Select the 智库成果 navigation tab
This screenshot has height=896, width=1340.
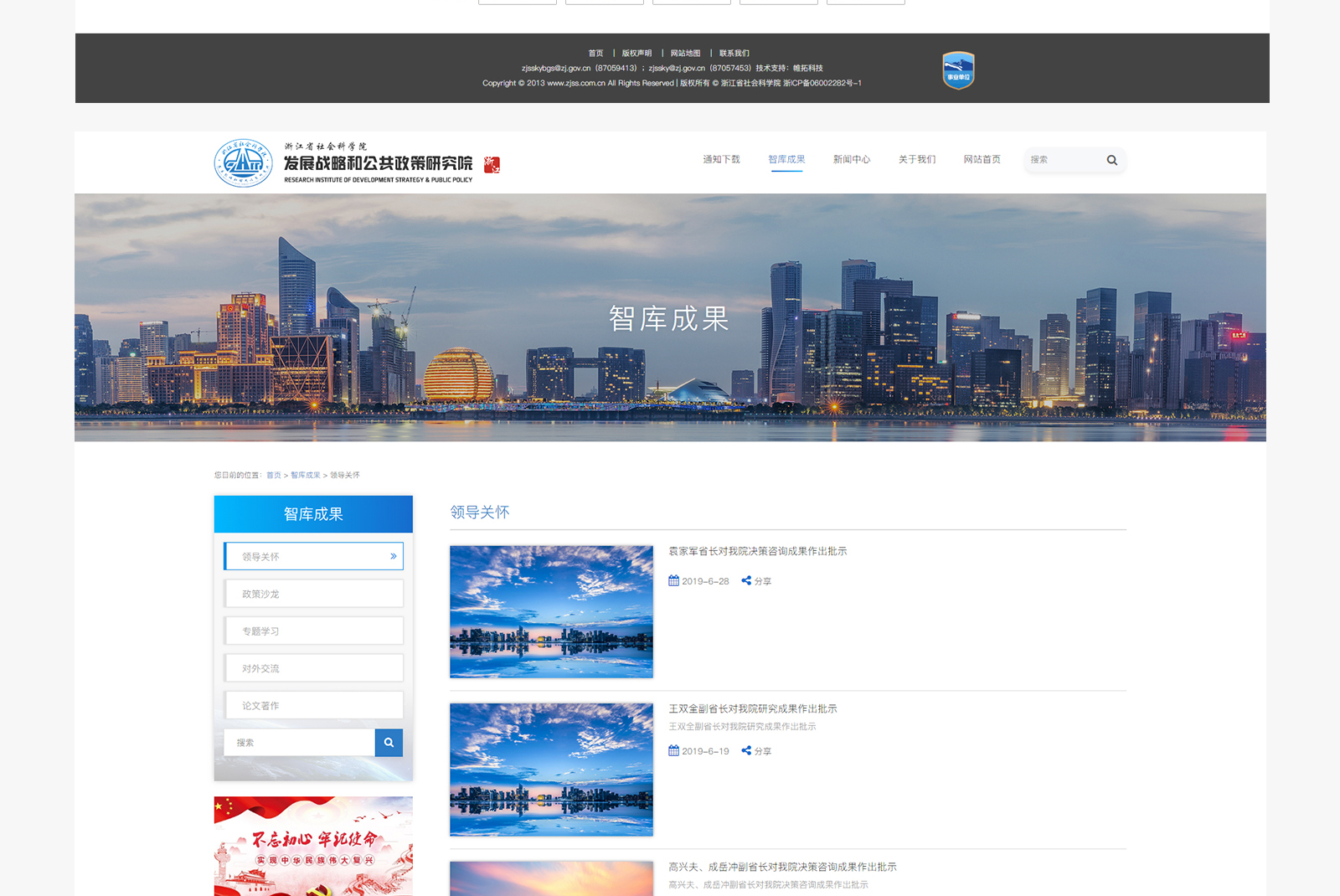point(786,159)
